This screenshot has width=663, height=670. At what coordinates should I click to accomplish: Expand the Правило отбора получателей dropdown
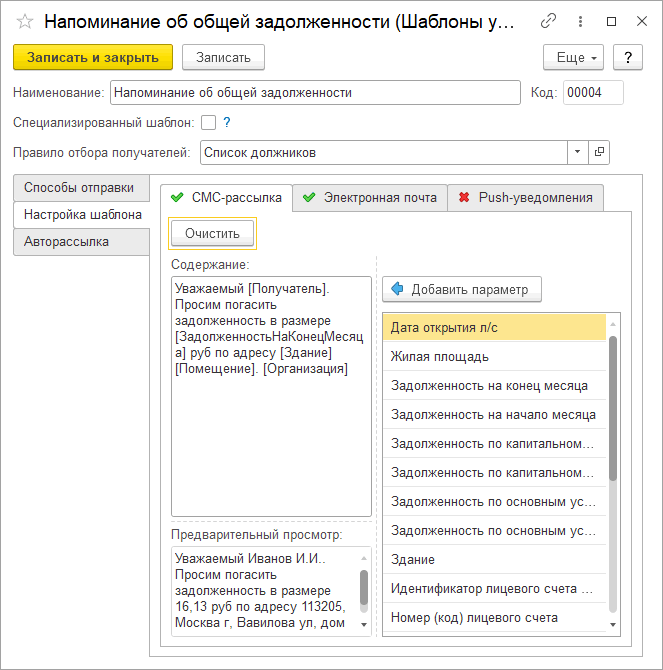point(578,152)
